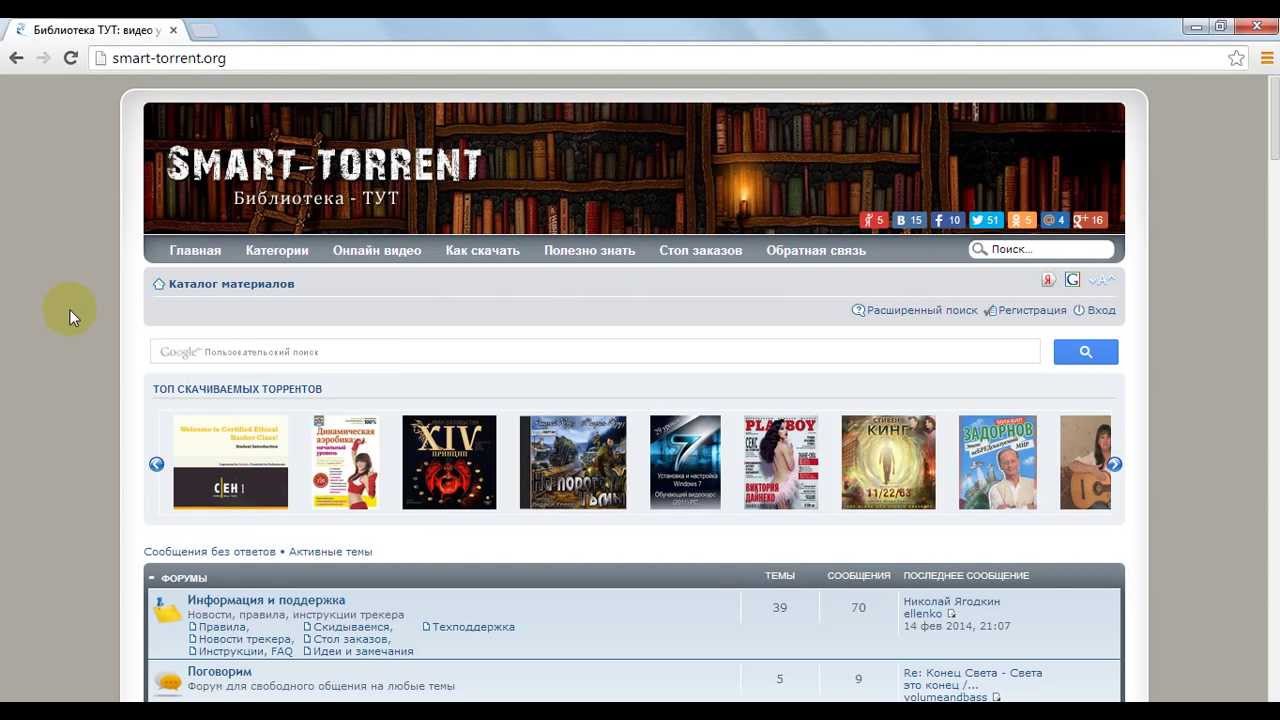
Task: Reload the page with the refresh icon
Action: (x=70, y=58)
